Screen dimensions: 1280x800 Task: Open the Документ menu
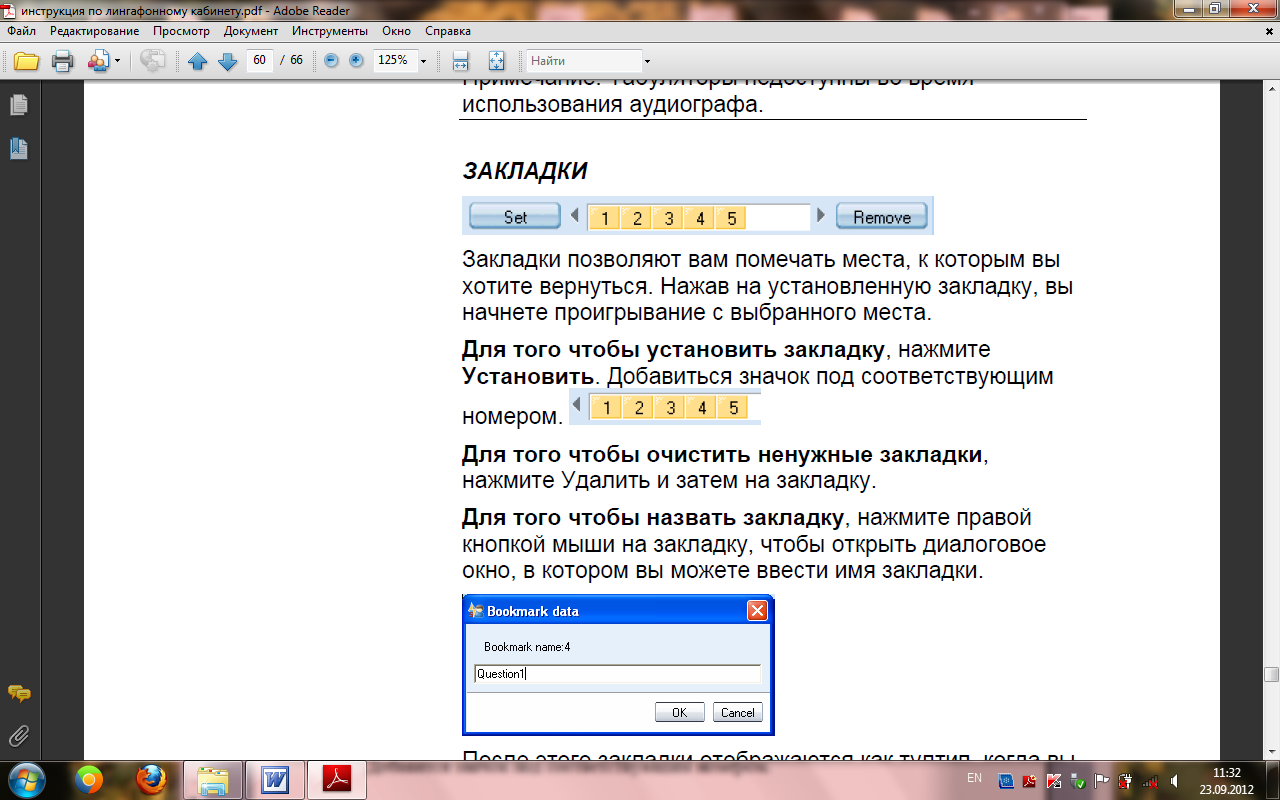(x=250, y=31)
